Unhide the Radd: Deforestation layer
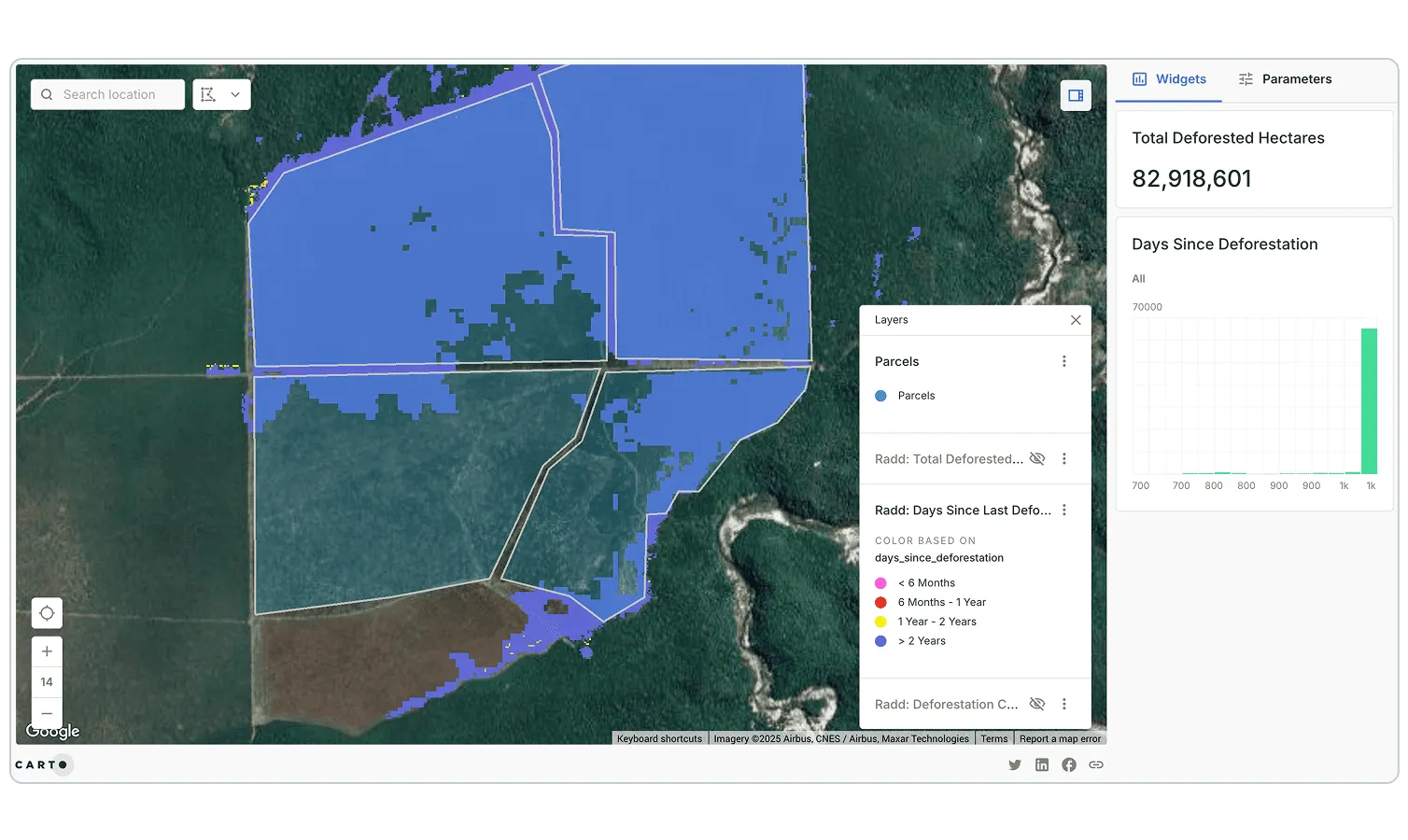Screen dimensions: 1408x840 pos(1037,704)
